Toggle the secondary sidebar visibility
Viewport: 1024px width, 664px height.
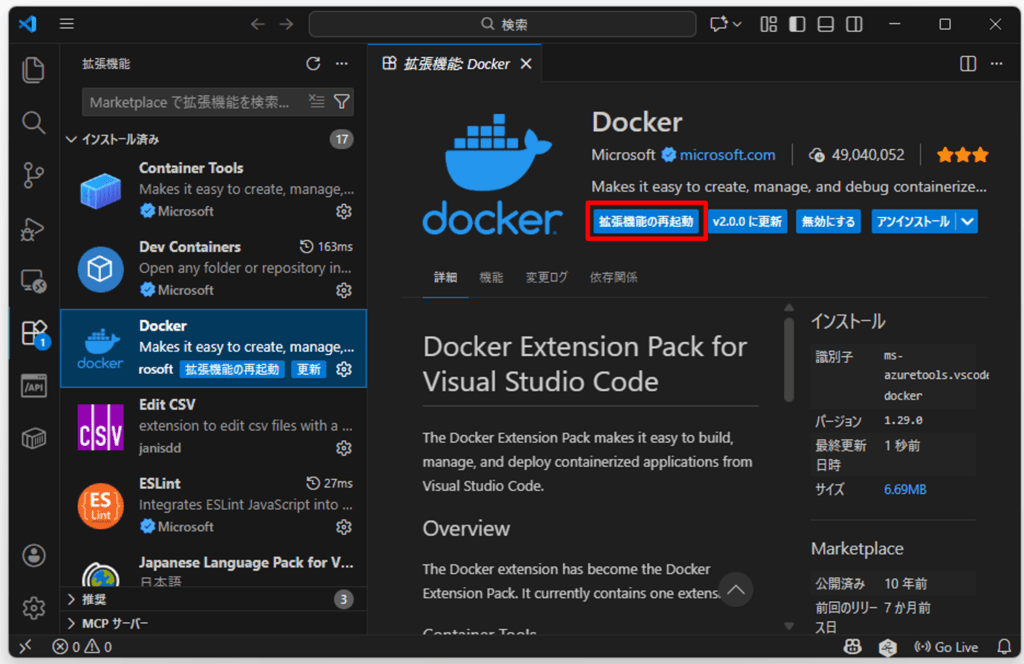click(x=855, y=23)
